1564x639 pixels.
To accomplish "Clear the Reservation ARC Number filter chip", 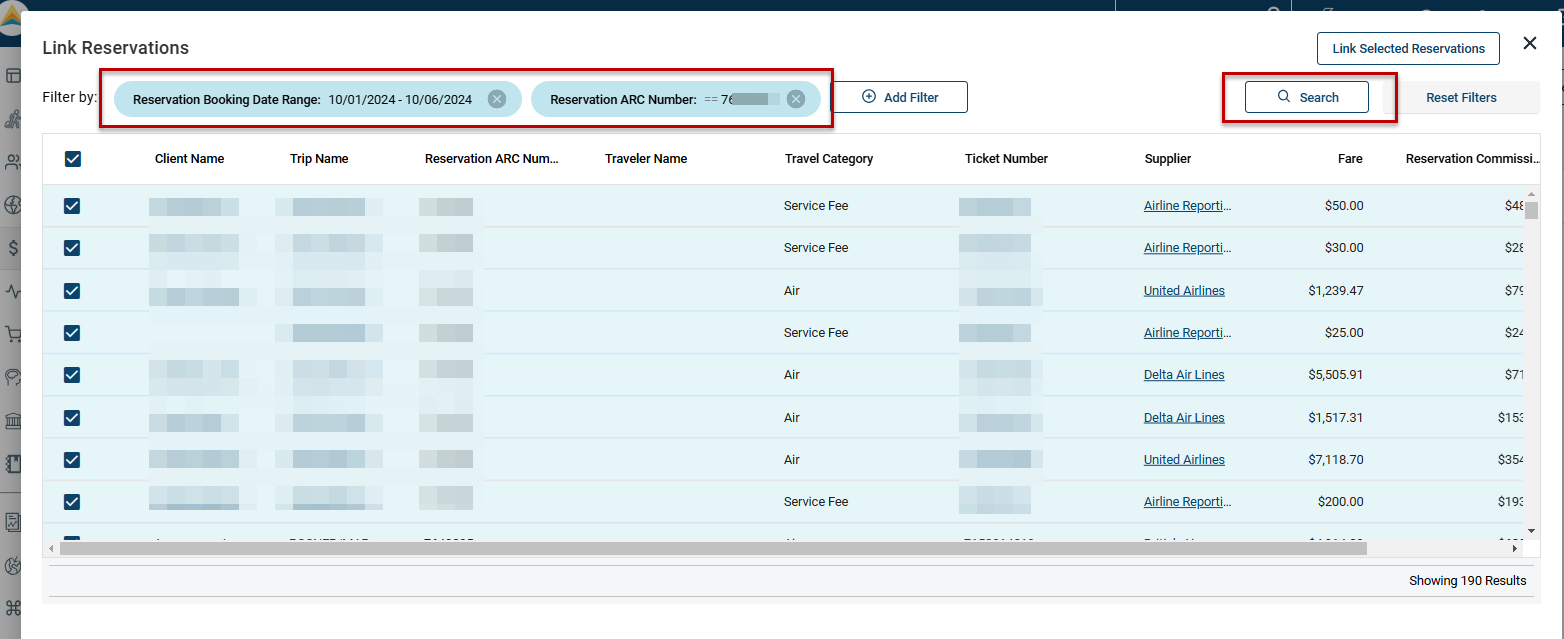I will pyautogui.click(x=795, y=98).
